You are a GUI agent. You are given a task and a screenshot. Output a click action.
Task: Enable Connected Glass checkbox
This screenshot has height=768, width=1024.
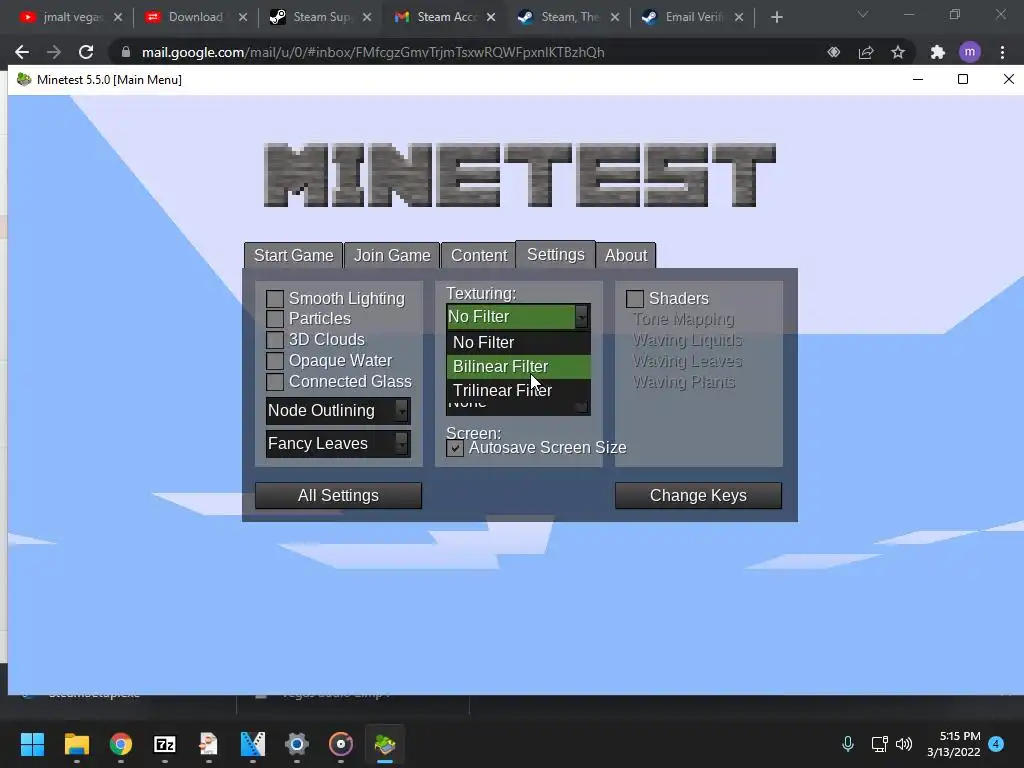(275, 381)
